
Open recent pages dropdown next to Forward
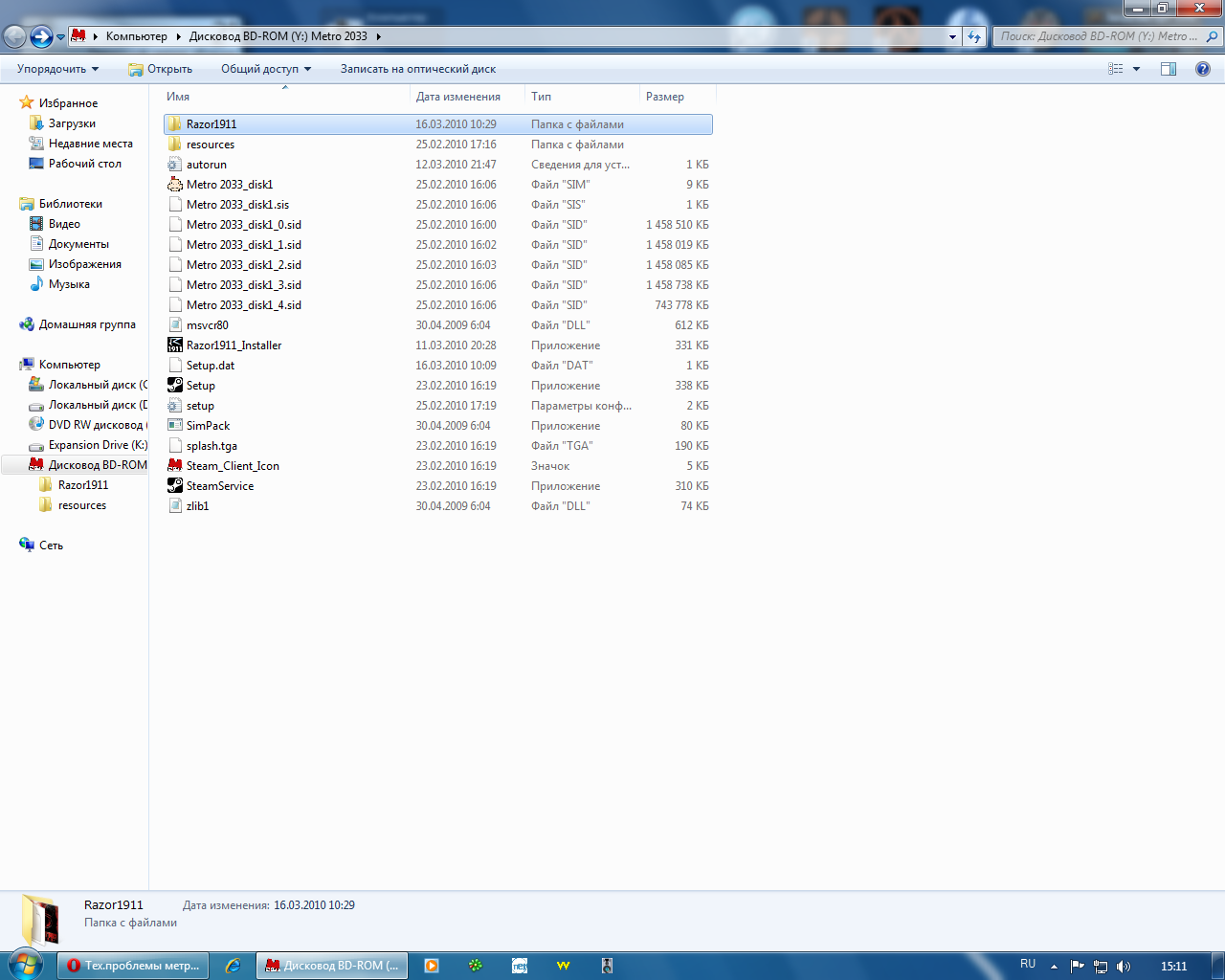[60, 37]
